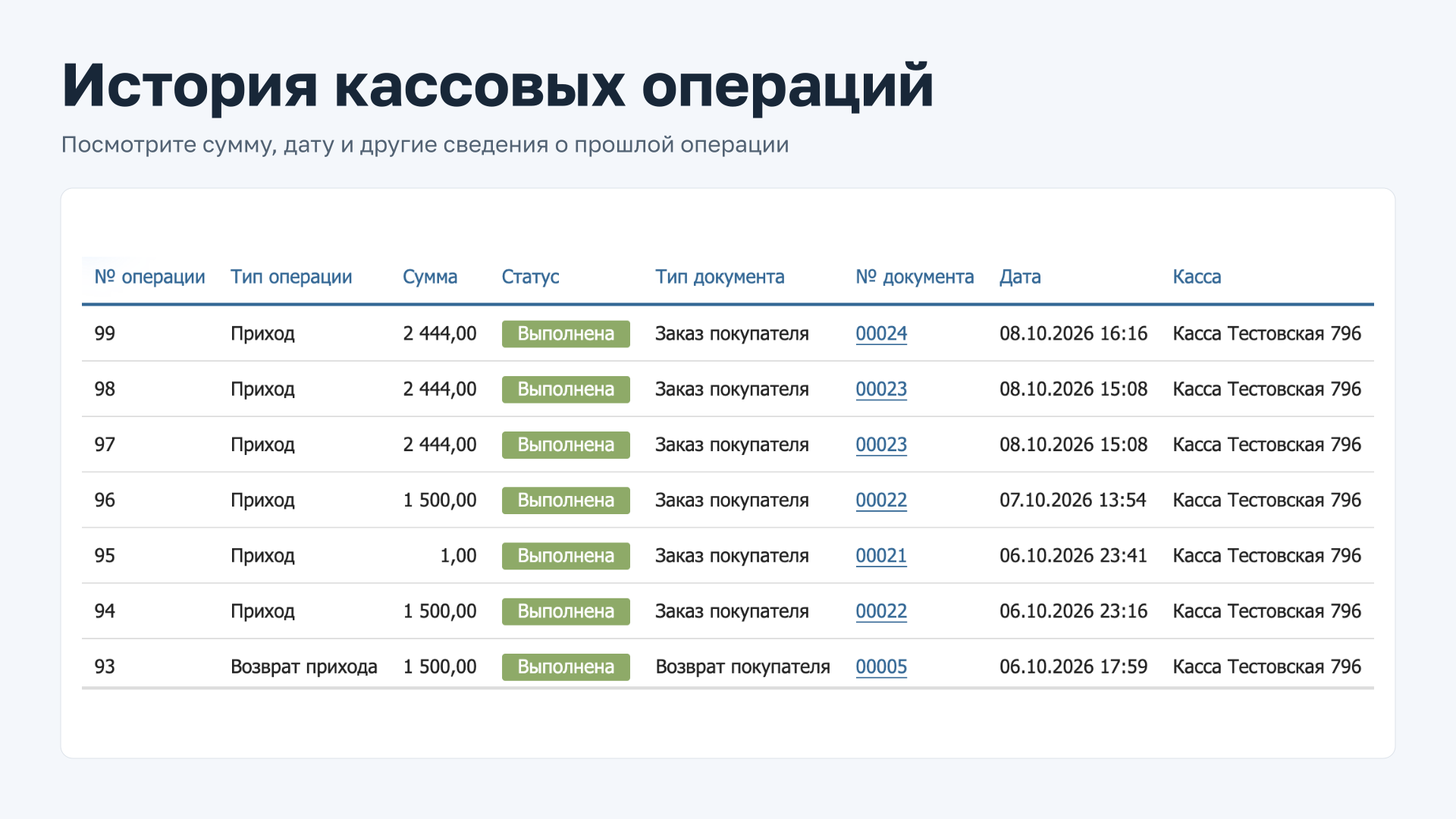Click 'Возврат прихода' operation type cell
The image size is (1456, 819).
point(303,667)
